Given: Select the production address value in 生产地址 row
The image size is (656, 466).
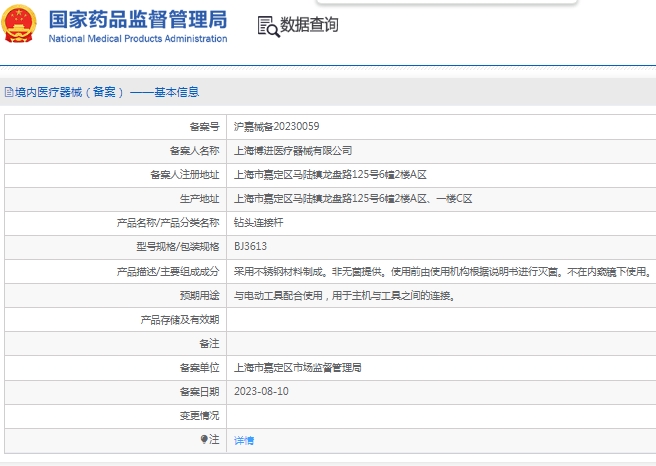Looking at the screenshot, I should tap(353, 199).
